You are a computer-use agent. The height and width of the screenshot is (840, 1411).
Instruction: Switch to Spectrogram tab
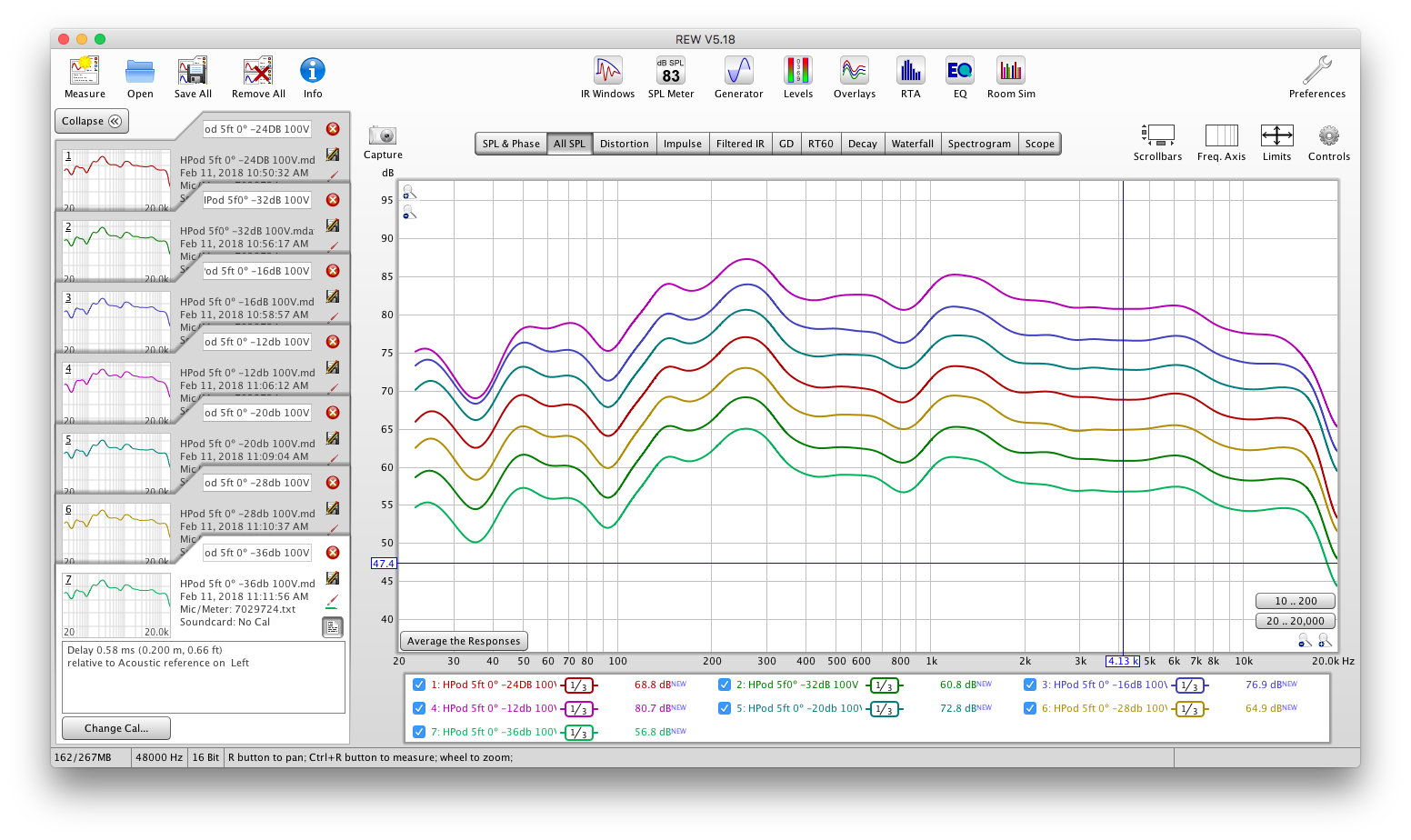(x=979, y=144)
